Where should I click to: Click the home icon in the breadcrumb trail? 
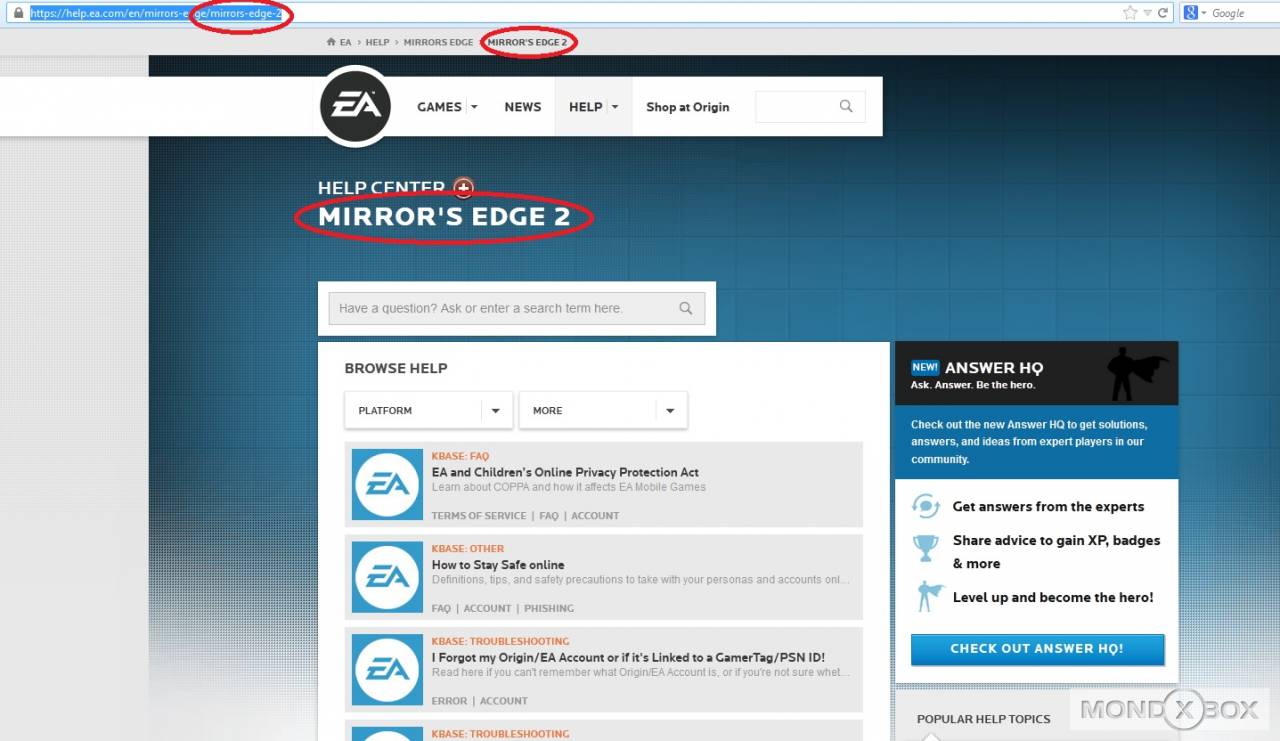[330, 42]
